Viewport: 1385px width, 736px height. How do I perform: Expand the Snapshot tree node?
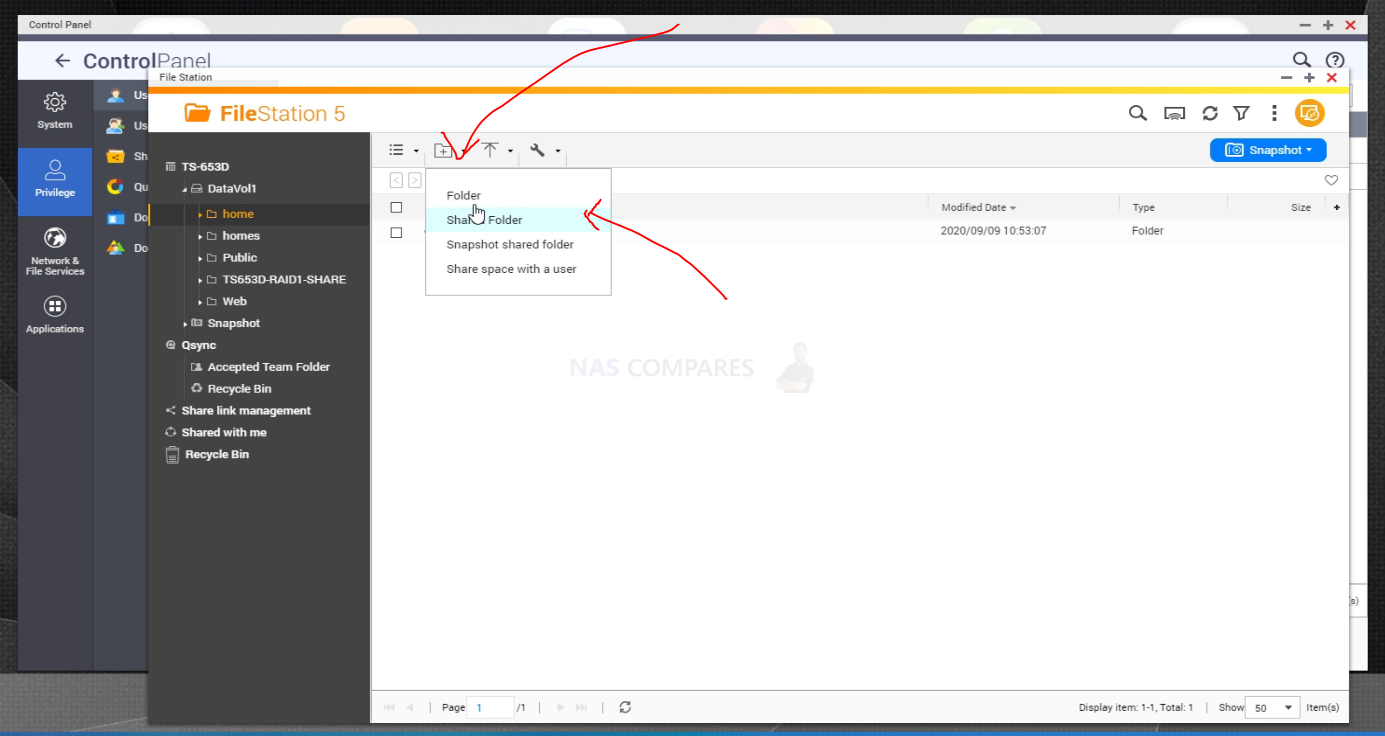pyautogui.click(x=185, y=323)
